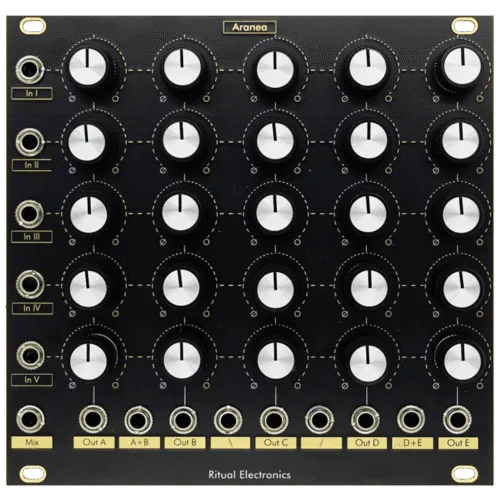Click the In II row knob for Out D

(x=369, y=140)
